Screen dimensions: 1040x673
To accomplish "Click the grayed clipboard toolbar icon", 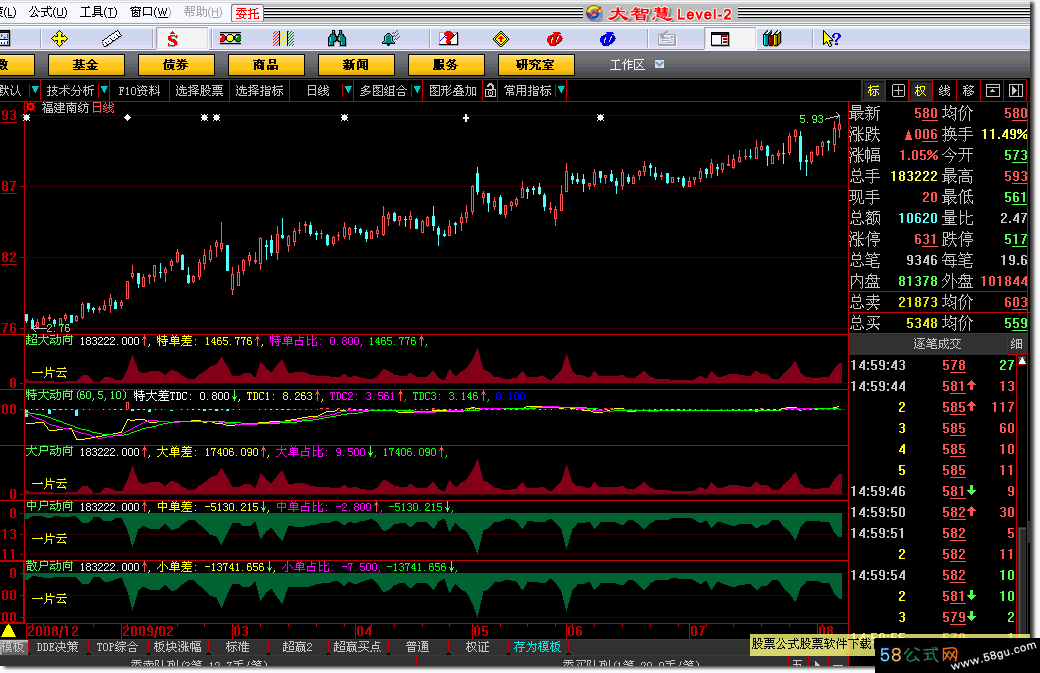I will 667,39.
